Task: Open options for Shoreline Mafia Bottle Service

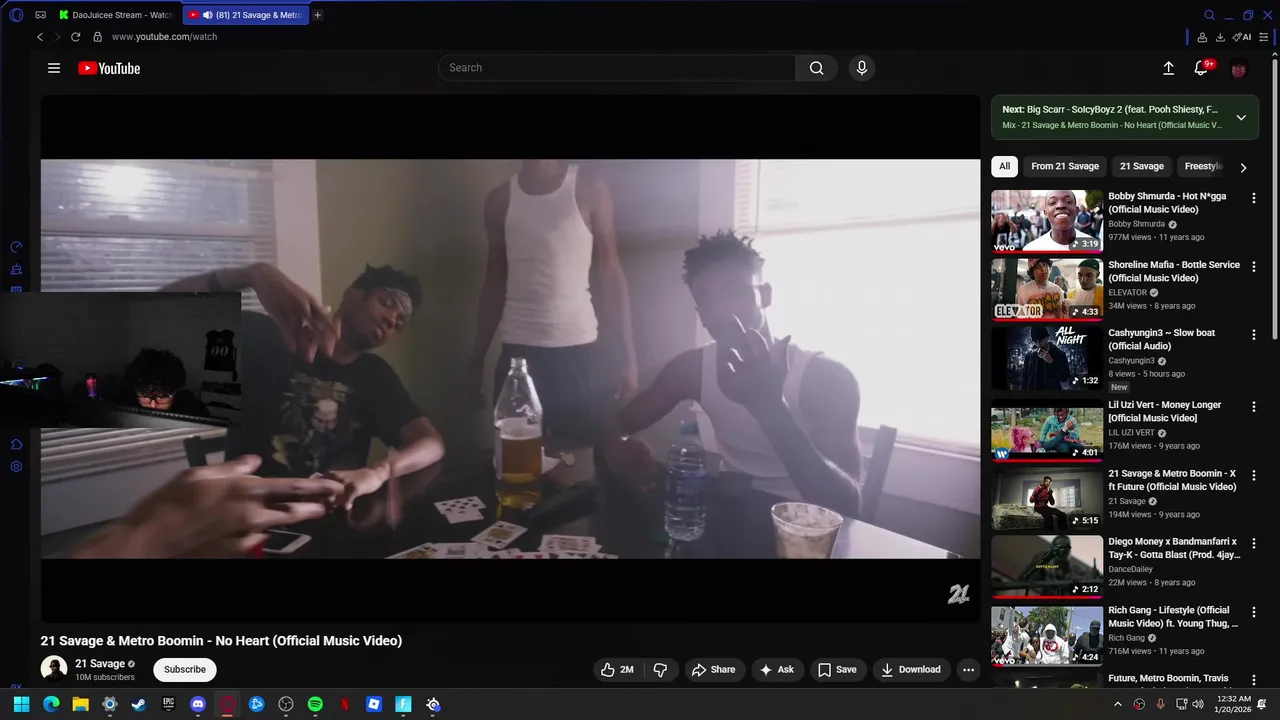Action: pos(1254,267)
